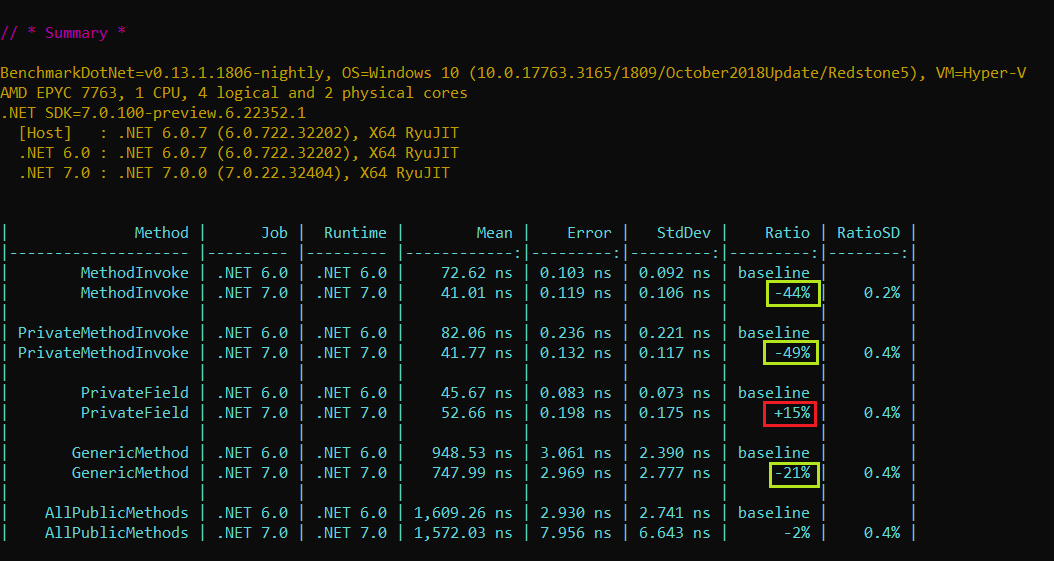Image resolution: width=1054 pixels, height=561 pixels.
Task: Click 'PrivateField' in the 45.67 ns row
Action: (x=134, y=392)
